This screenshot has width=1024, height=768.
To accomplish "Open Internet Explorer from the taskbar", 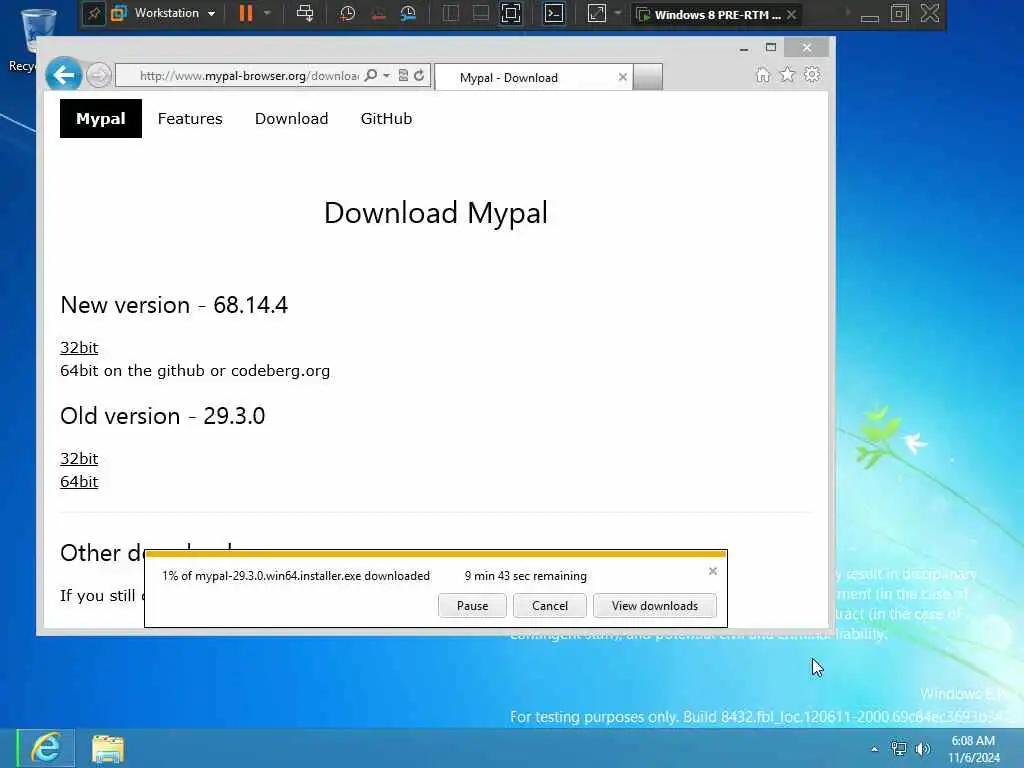I will coord(46,748).
